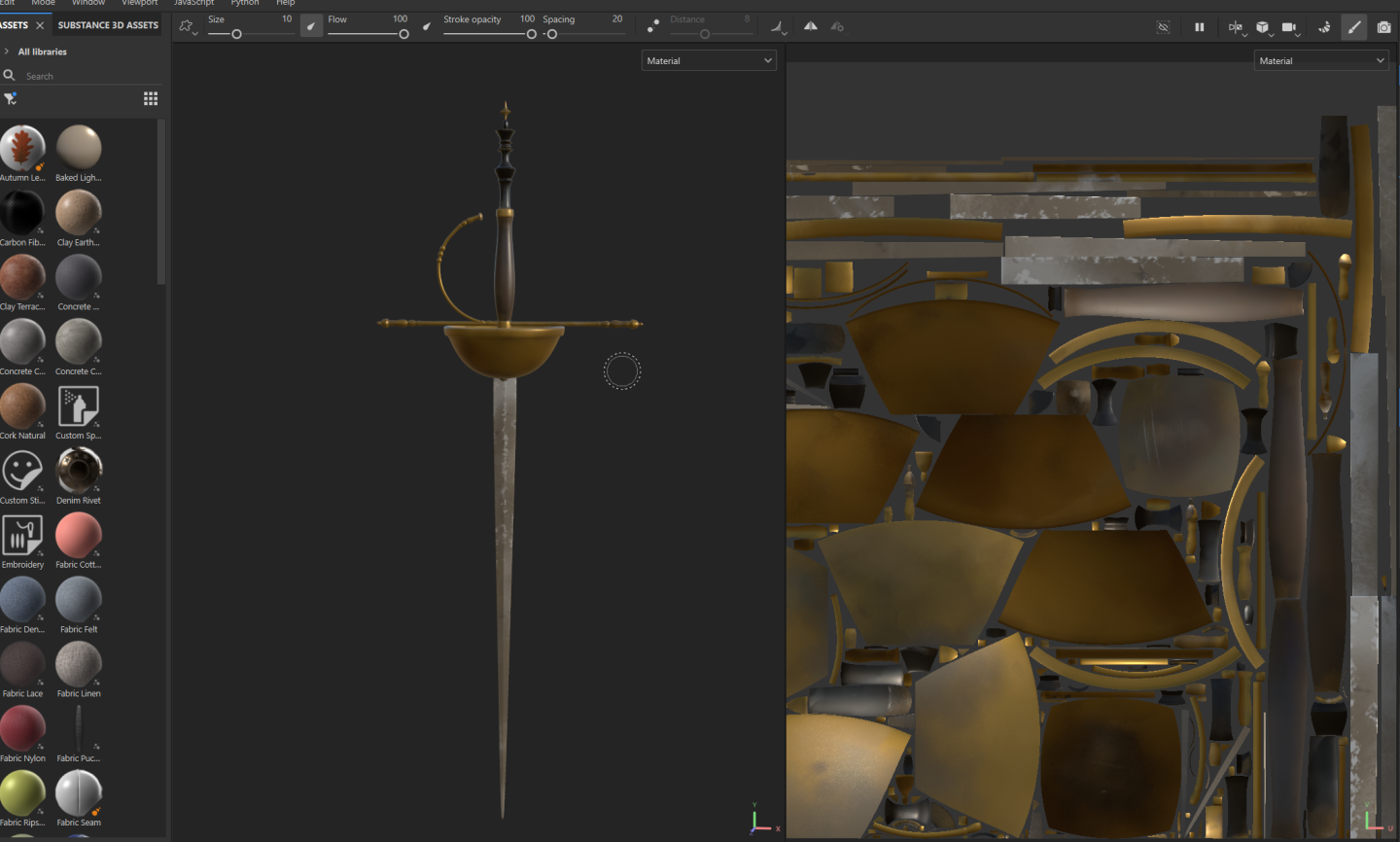Toggle pen pressure for Size
The width and height of the screenshot is (1400, 842).
311,26
